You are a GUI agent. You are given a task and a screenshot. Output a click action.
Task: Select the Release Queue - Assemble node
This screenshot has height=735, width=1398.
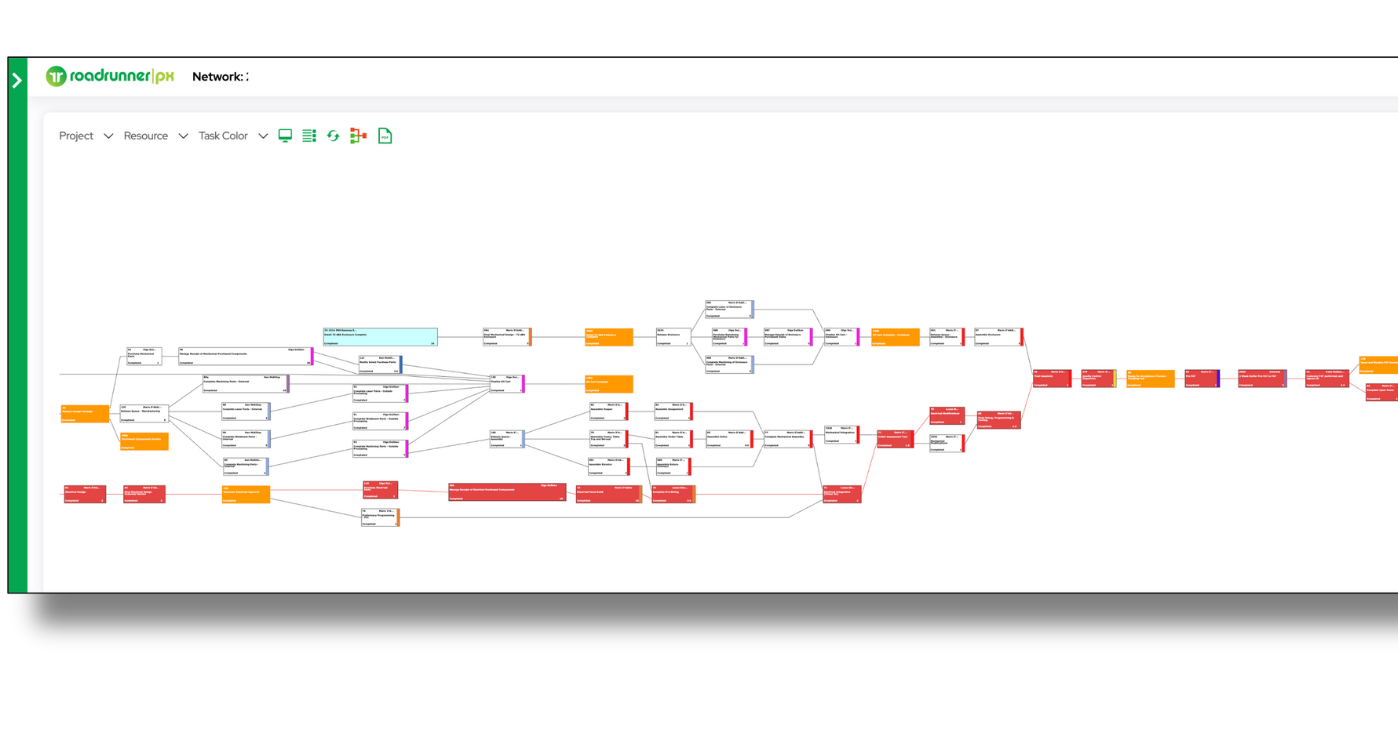click(x=507, y=439)
